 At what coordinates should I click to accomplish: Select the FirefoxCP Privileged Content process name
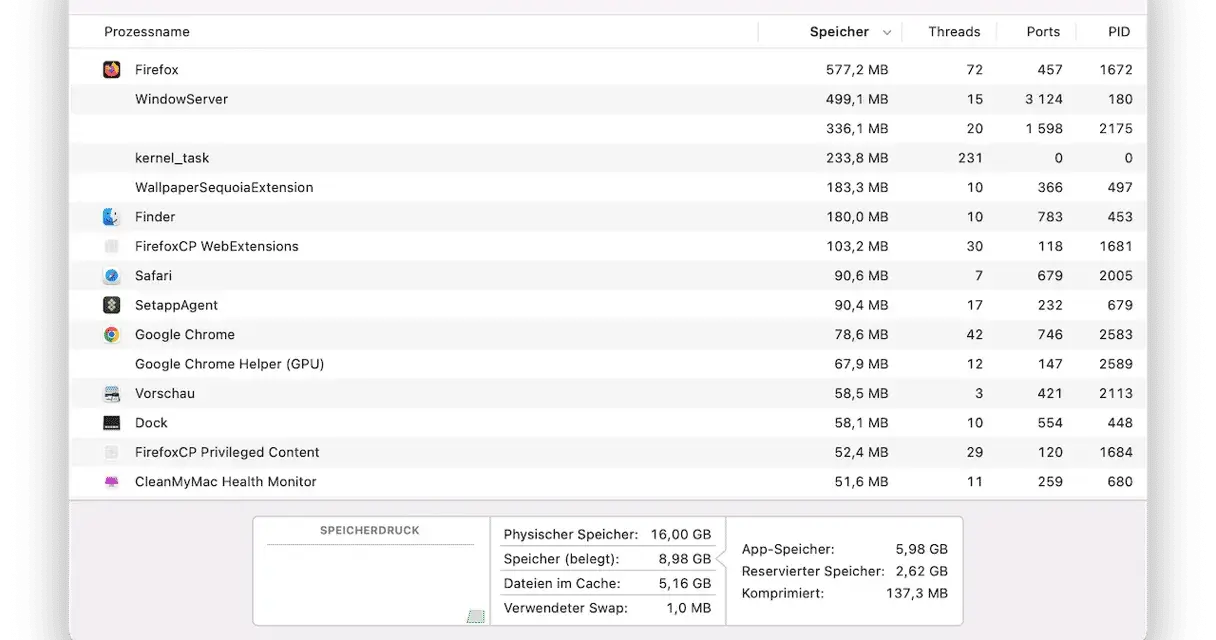point(227,452)
